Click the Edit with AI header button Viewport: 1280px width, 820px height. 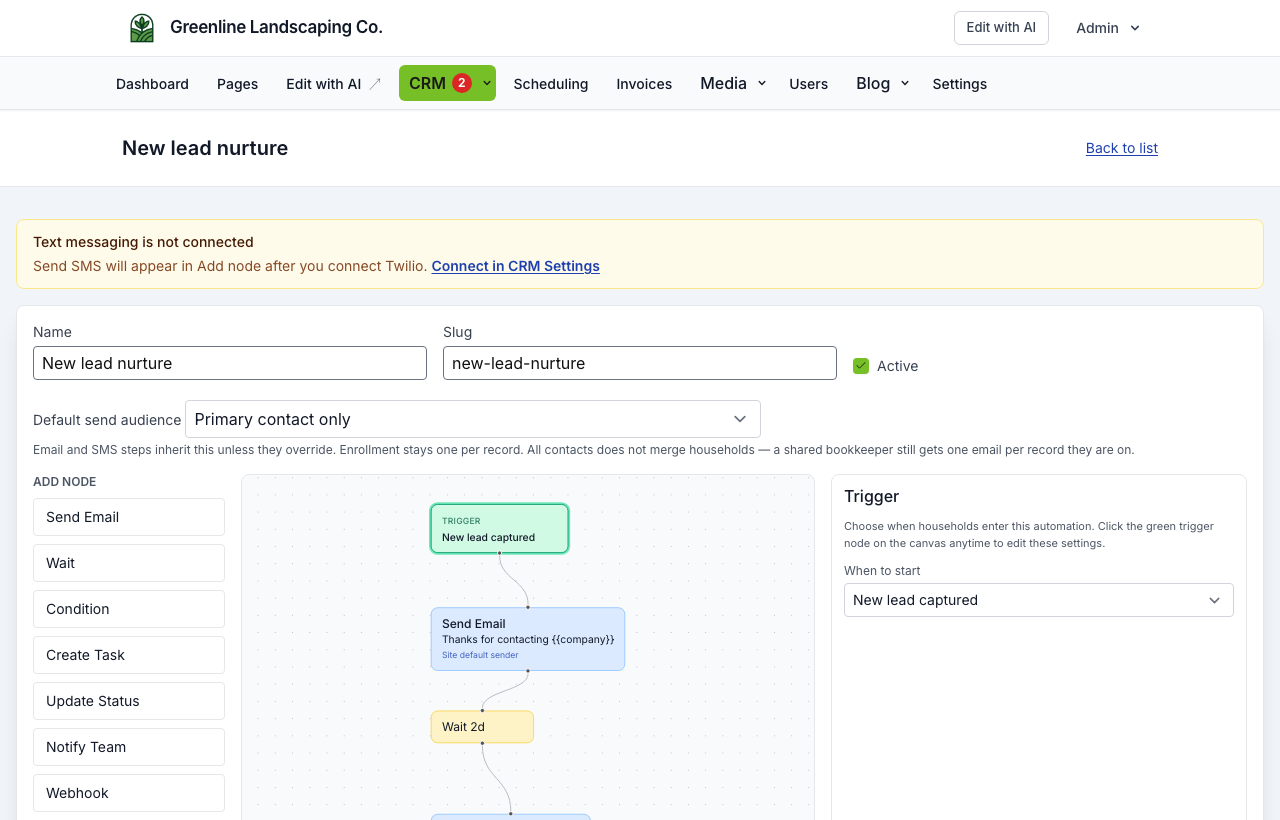click(1001, 28)
